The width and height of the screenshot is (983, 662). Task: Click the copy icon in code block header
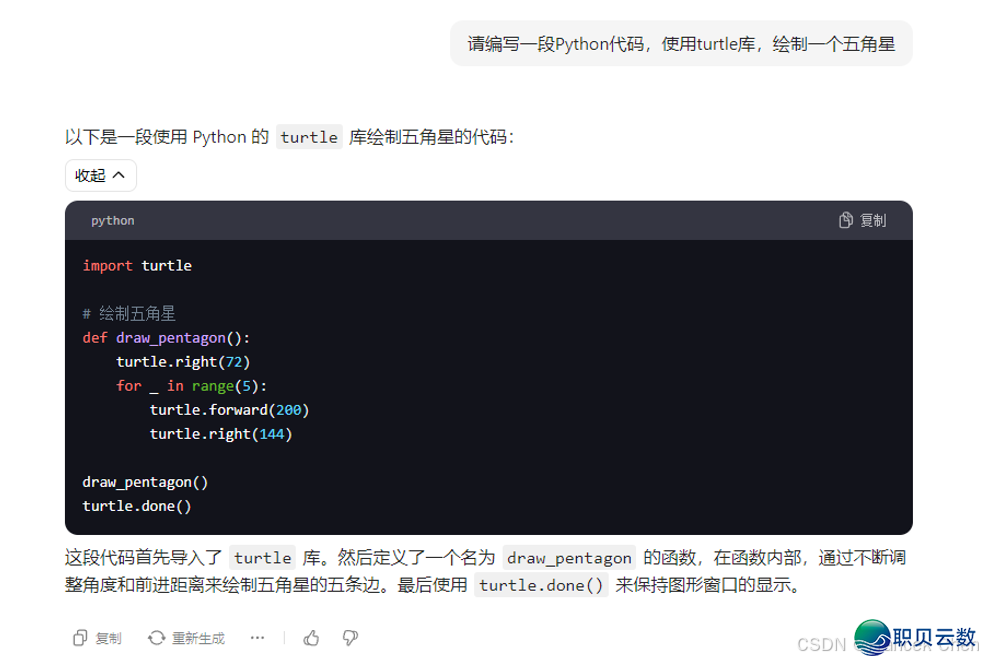point(846,220)
